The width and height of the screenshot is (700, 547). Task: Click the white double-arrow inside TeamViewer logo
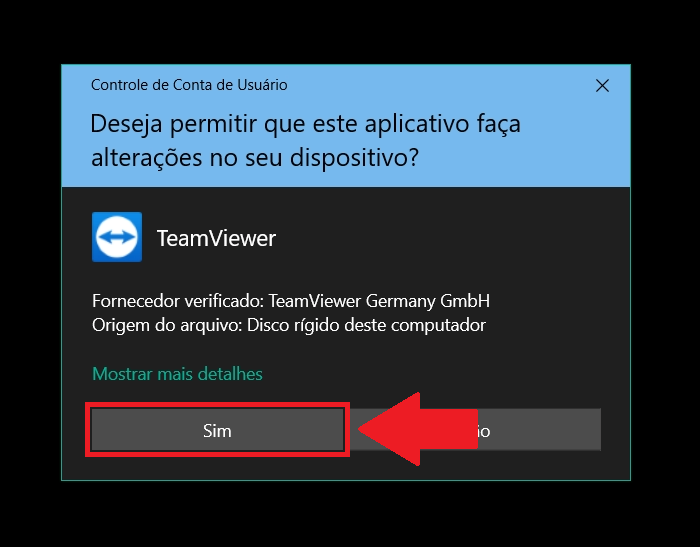click(x=117, y=237)
